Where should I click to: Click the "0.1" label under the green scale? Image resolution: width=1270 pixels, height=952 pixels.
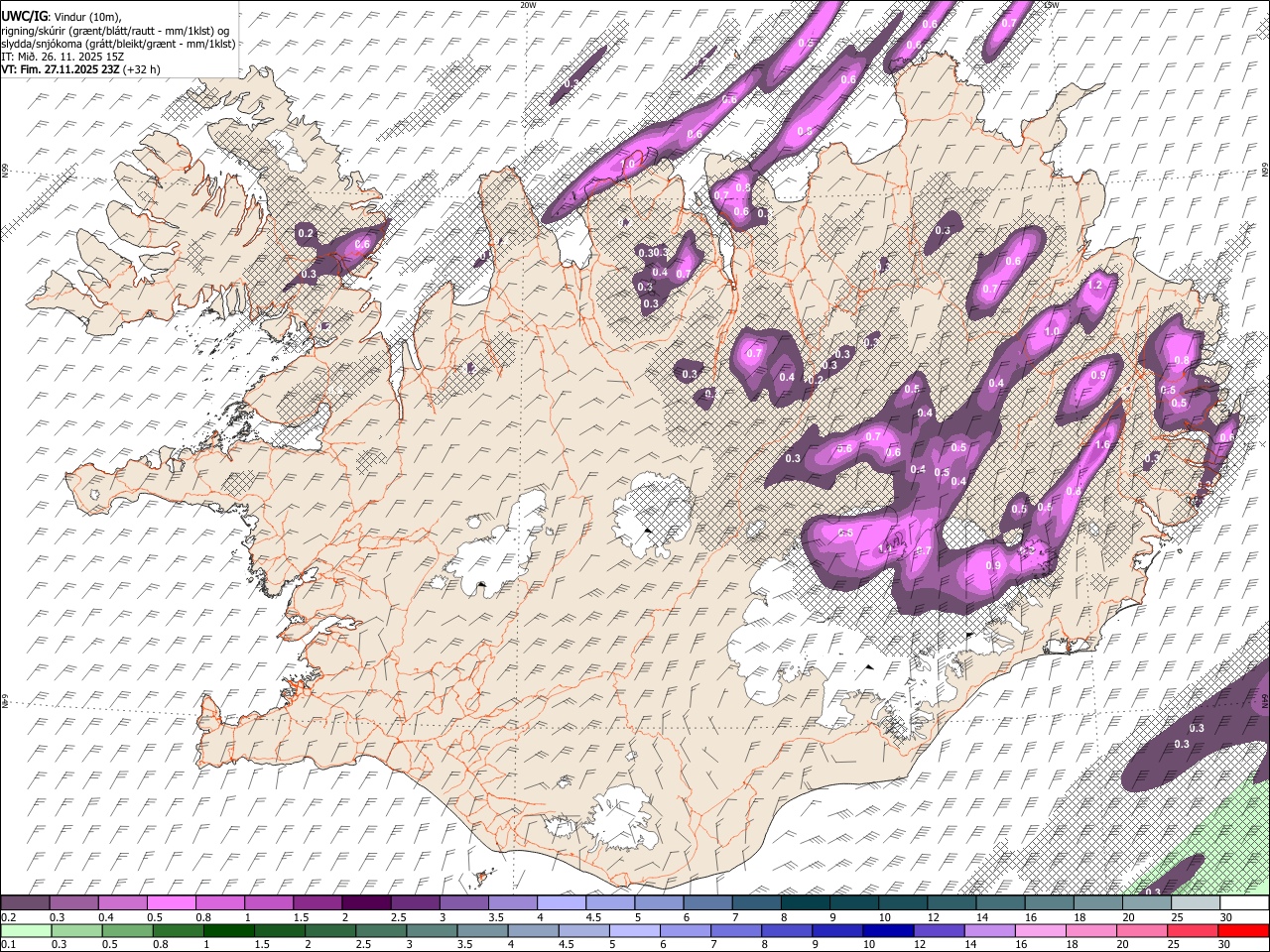point(8,945)
